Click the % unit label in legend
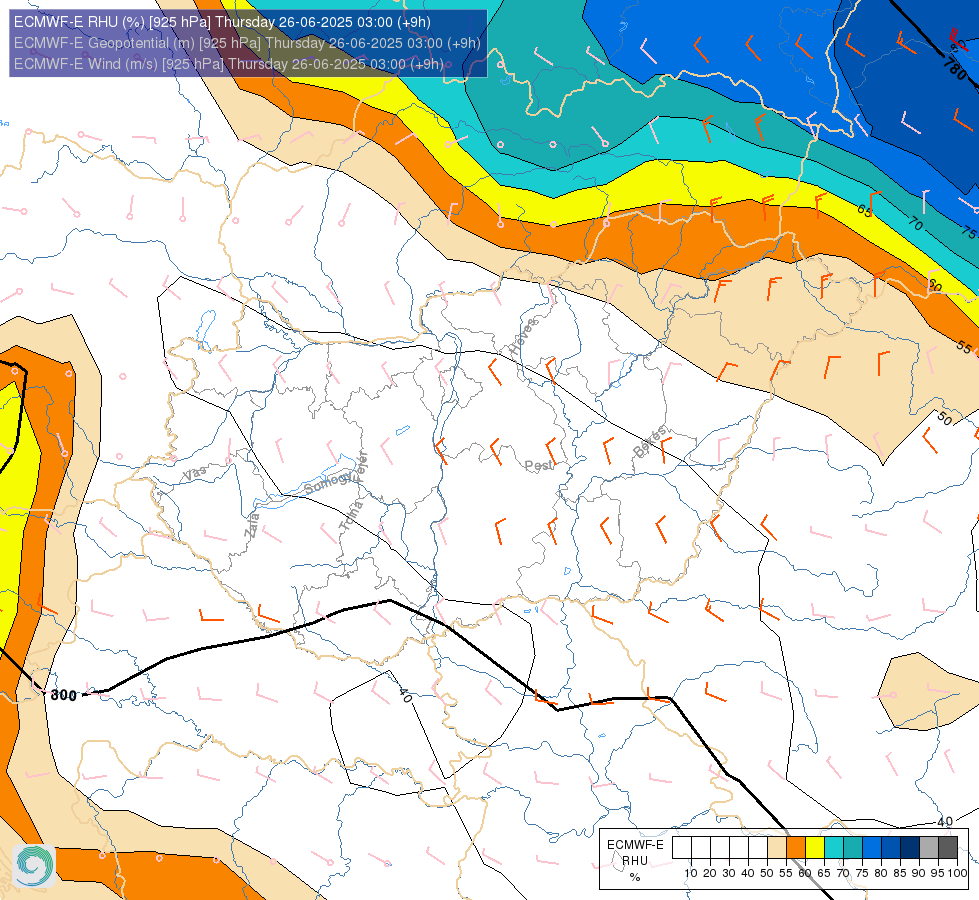 (635, 877)
